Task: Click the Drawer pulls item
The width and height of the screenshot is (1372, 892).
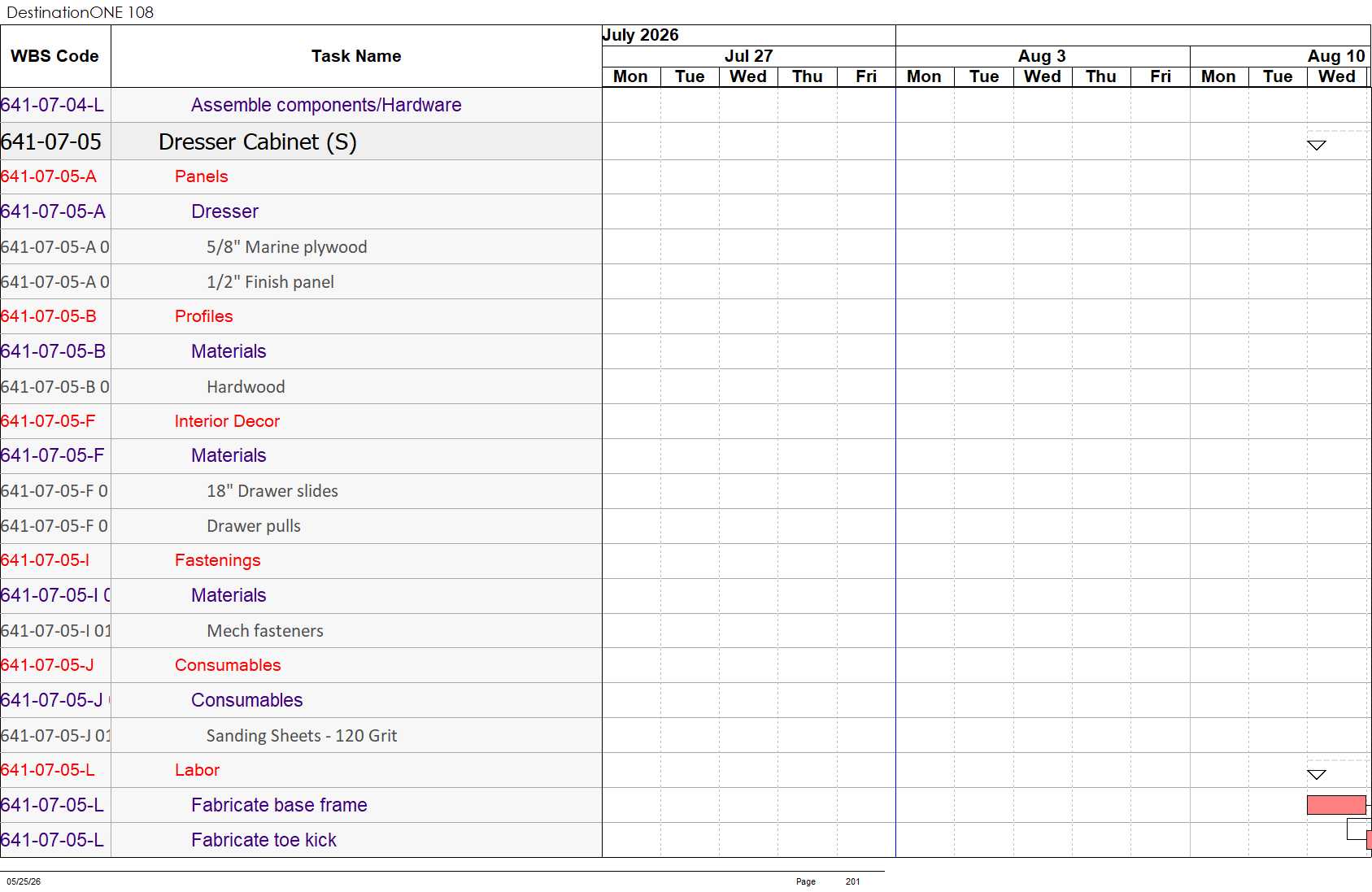Action: coord(253,525)
